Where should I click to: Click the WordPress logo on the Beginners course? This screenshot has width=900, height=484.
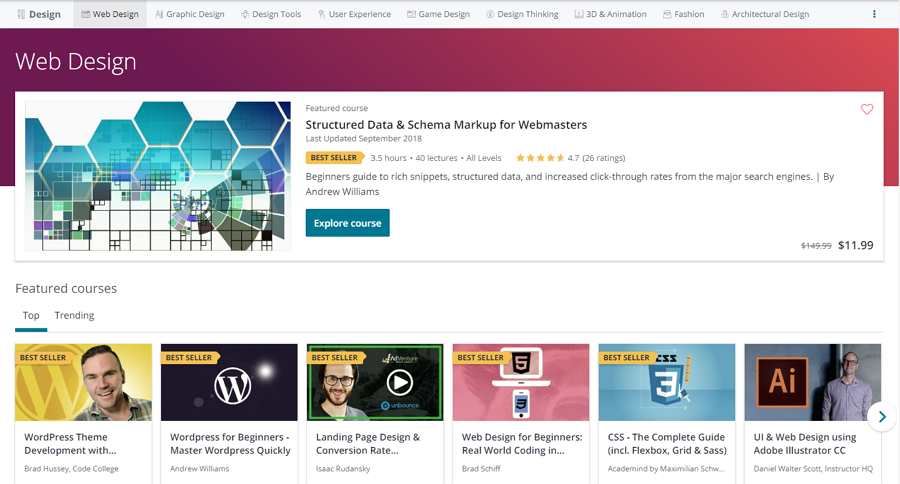pos(232,385)
